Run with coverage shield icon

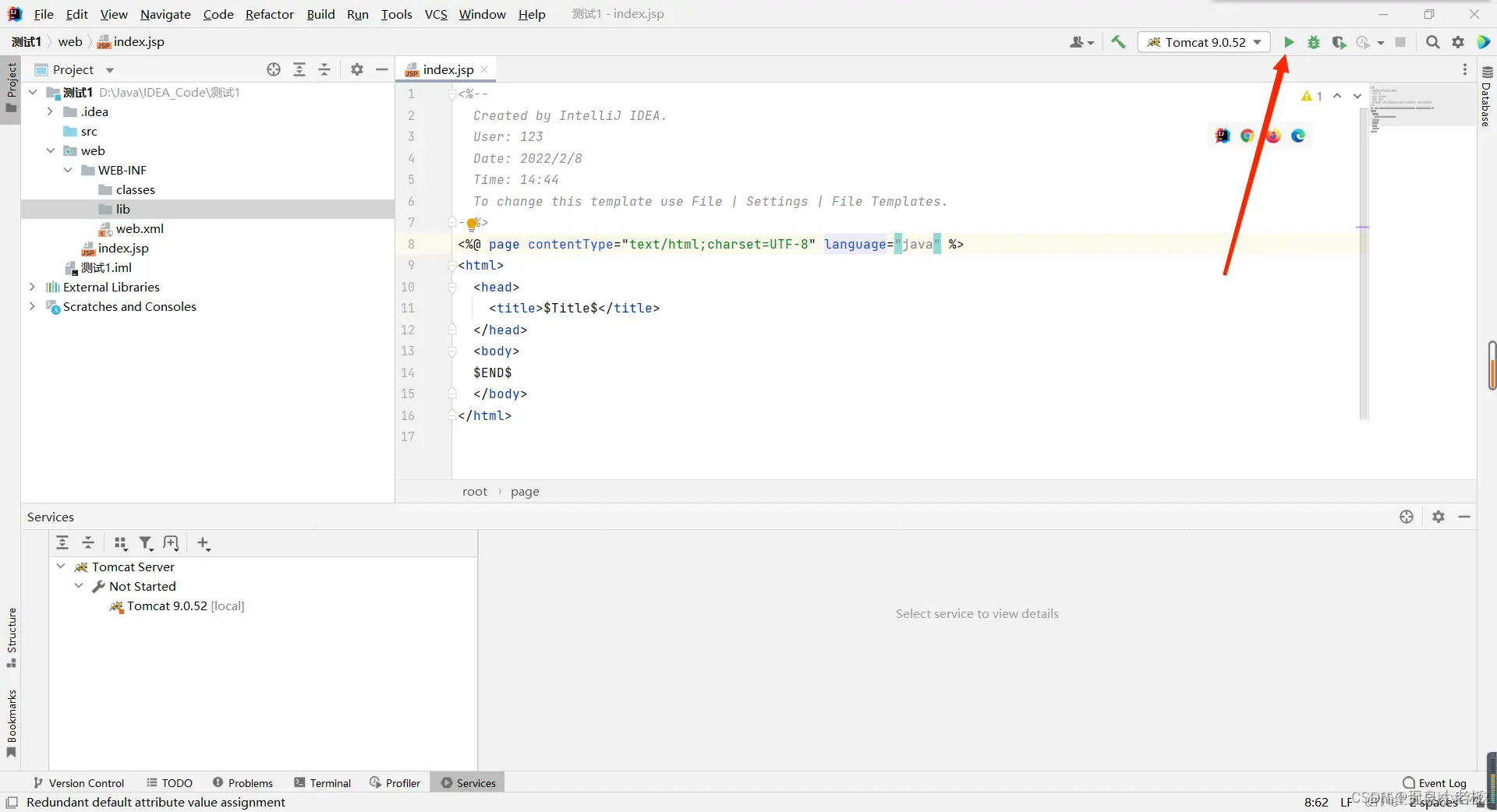1339,42
